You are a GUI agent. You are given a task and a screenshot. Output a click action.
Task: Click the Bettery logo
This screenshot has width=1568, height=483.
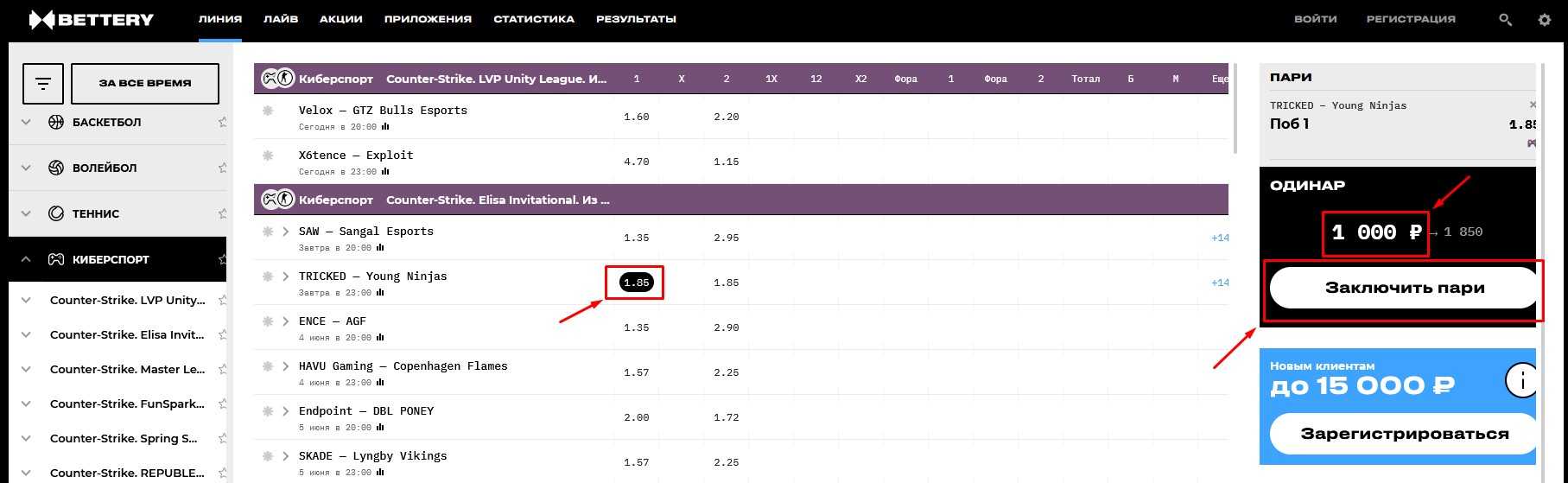coord(91,19)
